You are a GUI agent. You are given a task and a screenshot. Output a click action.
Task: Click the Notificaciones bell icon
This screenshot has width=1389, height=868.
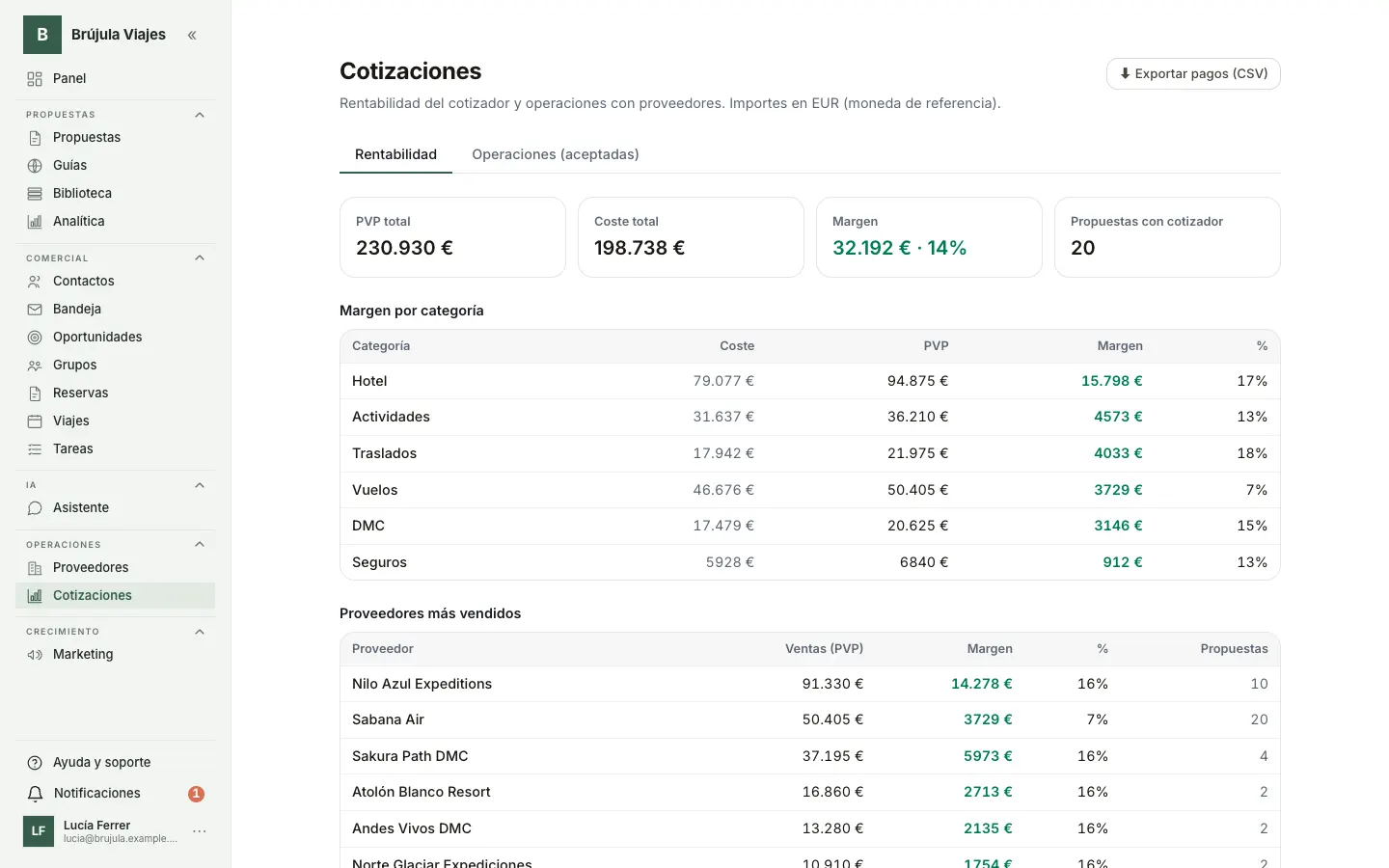35,794
